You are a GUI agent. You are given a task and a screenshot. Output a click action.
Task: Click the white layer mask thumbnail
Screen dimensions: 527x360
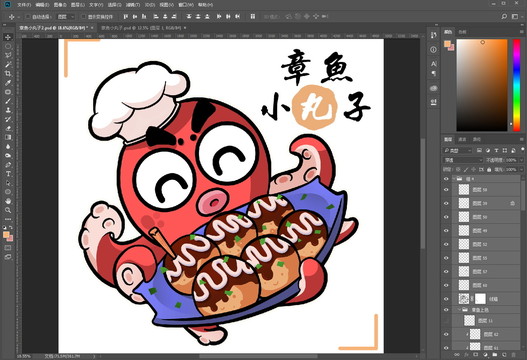[x=480, y=298]
